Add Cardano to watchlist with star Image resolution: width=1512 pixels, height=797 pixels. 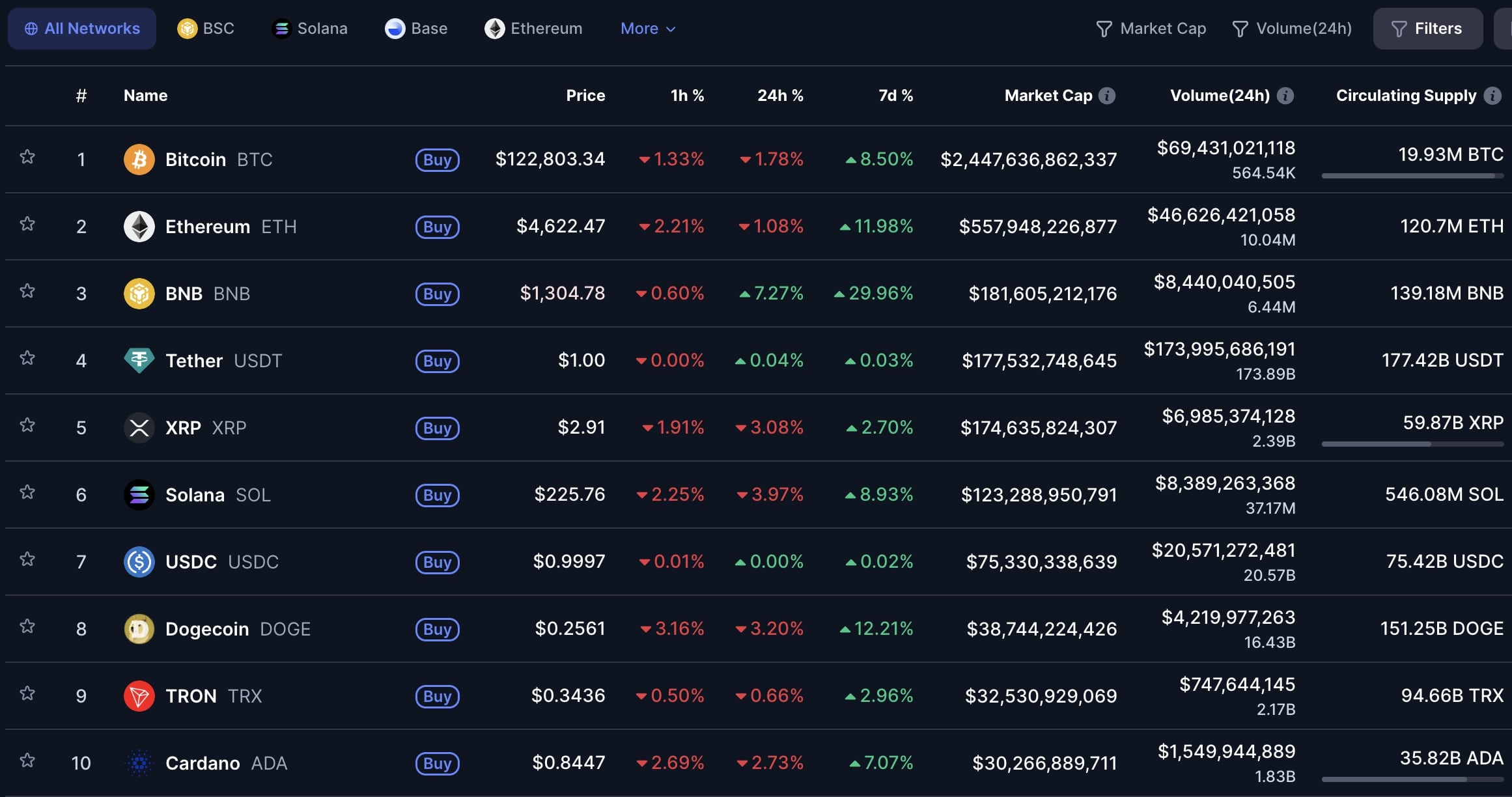27,761
